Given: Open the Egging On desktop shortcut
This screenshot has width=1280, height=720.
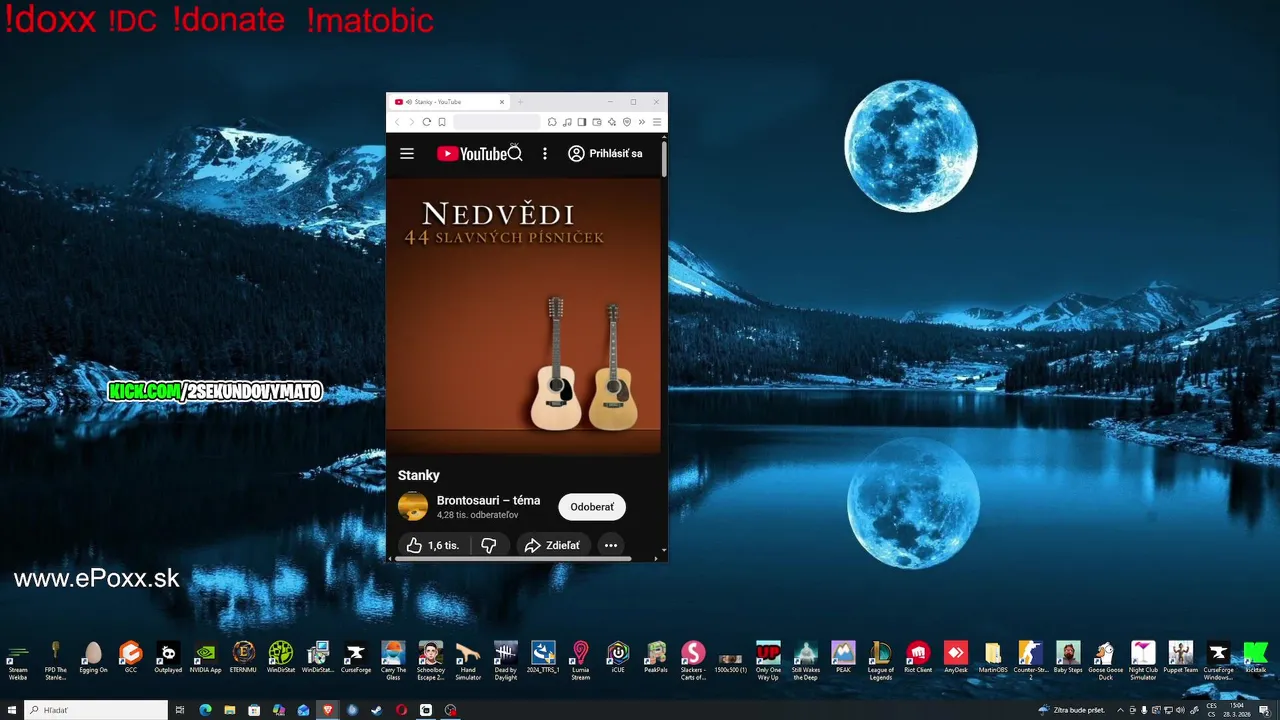Looking at the screenshot, I should (x=93, y=658).
